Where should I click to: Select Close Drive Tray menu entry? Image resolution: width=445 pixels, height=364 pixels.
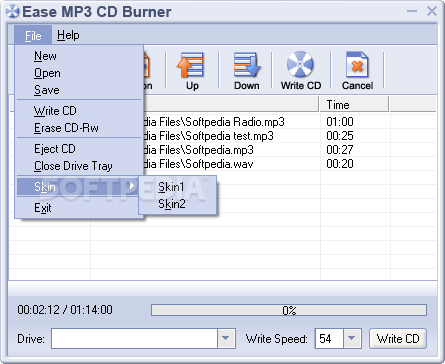coord(79,166)
